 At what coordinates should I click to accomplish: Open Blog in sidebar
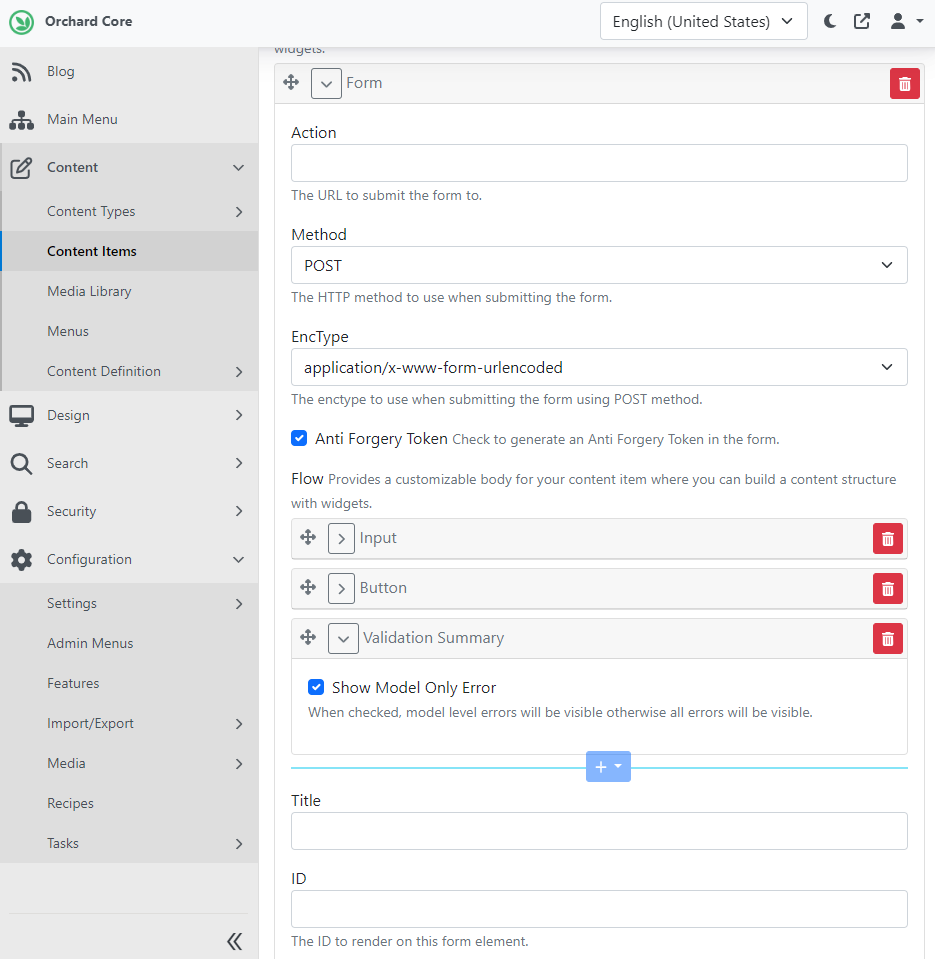pos(129,72)
